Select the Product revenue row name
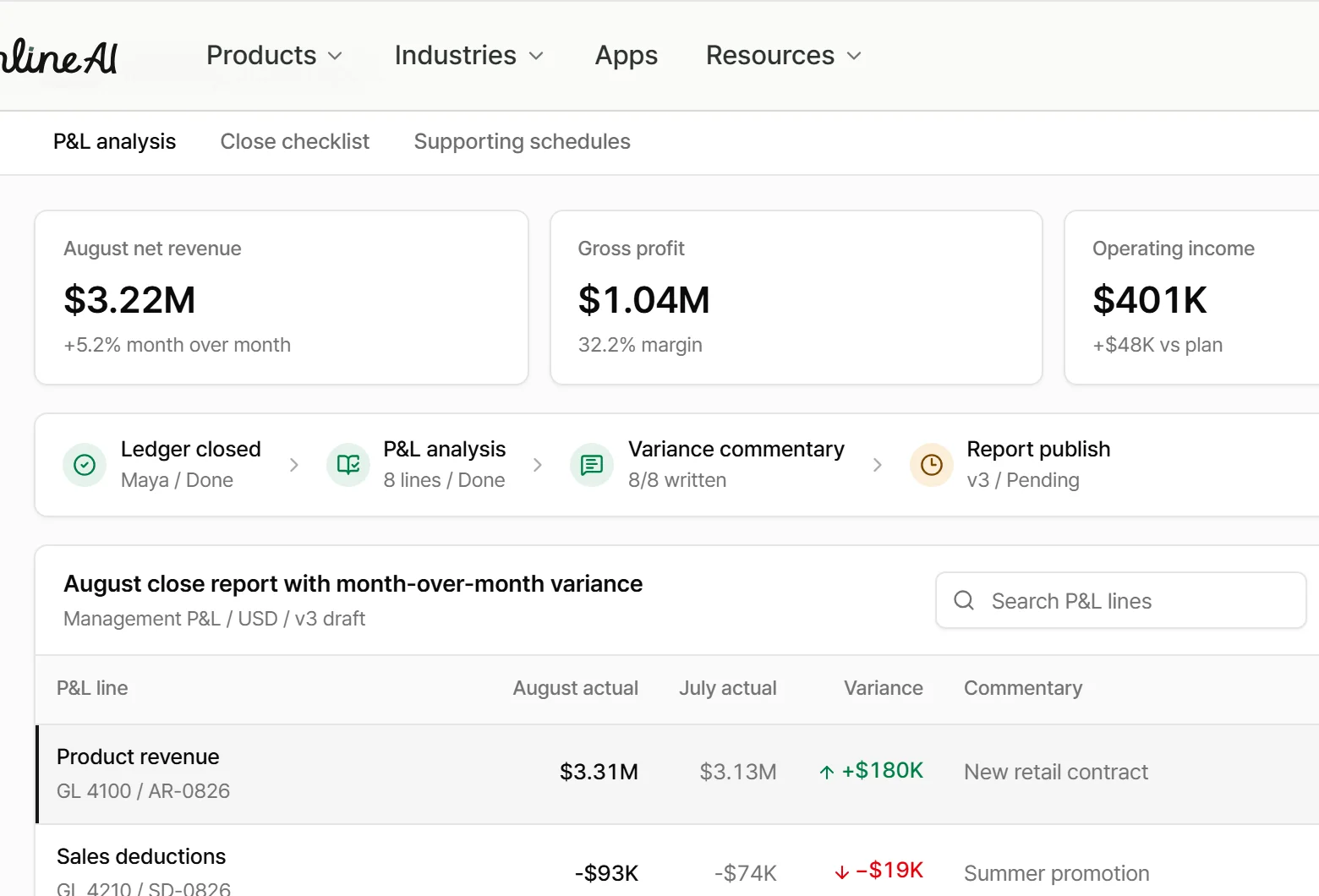Image resolution: width=1319 pixels, height=896 pixels. point(138,757)
